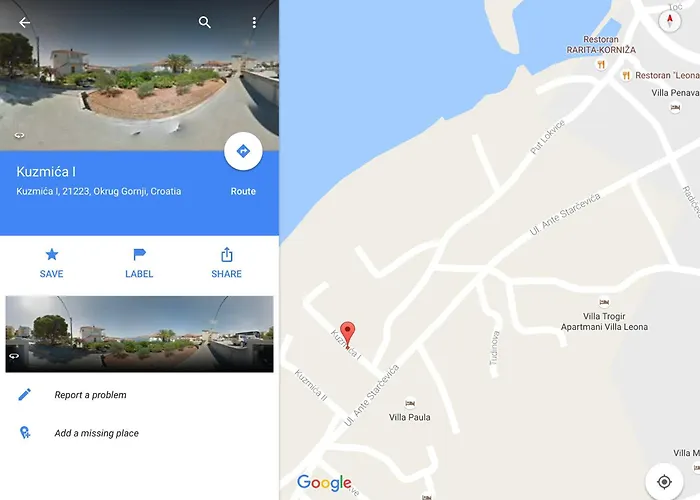Open Villa Trogir lodging marker
700x500 pixels.
tap(604, 302)
